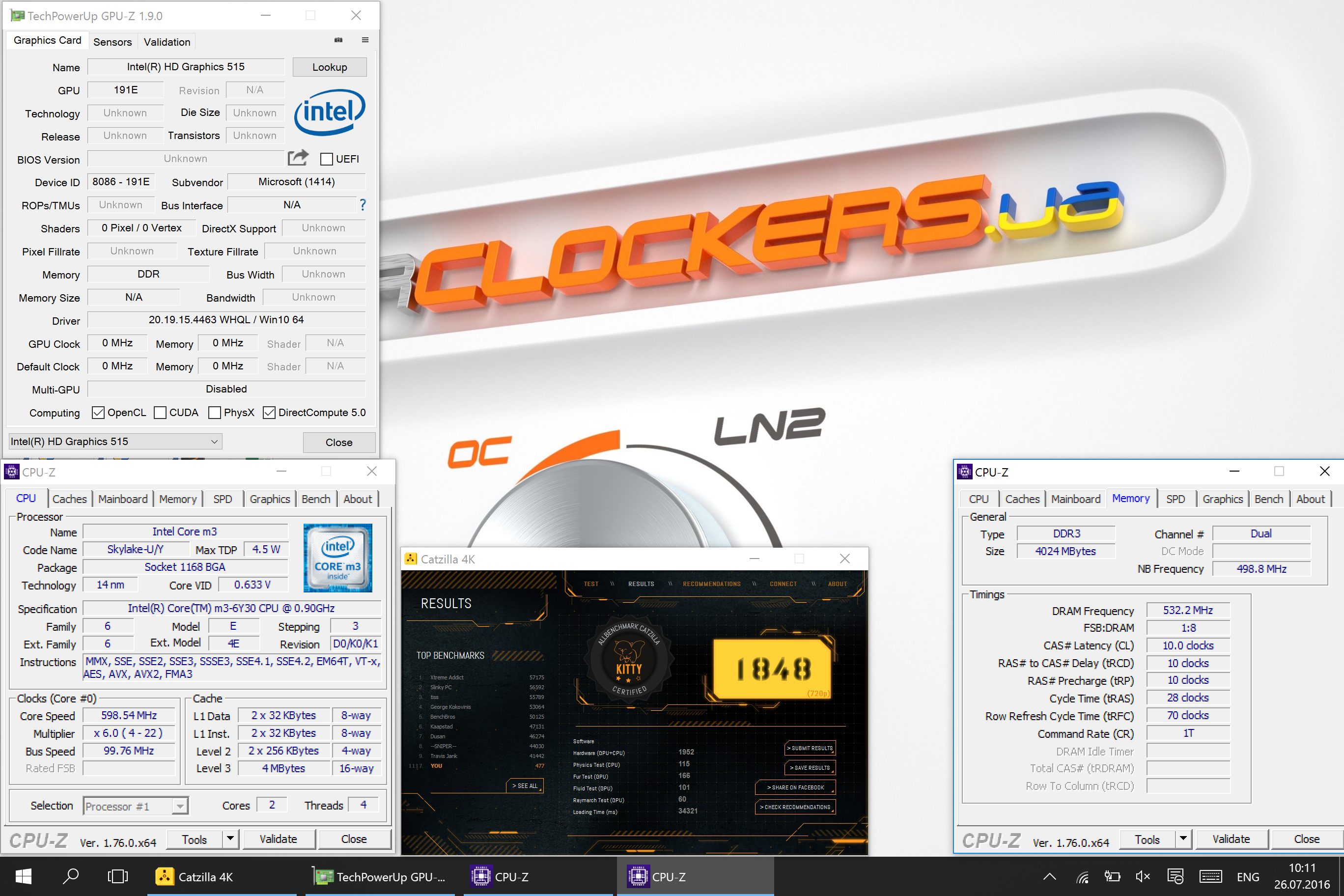Click the GPU-Z Lookup button
The height and width of the screenshot is (896, 1344).
point(330,67)
